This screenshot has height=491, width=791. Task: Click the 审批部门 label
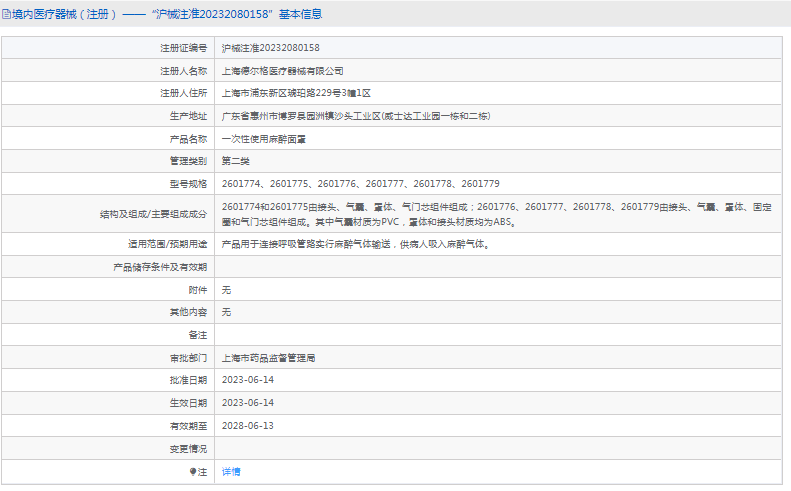(x=188, y=358)
